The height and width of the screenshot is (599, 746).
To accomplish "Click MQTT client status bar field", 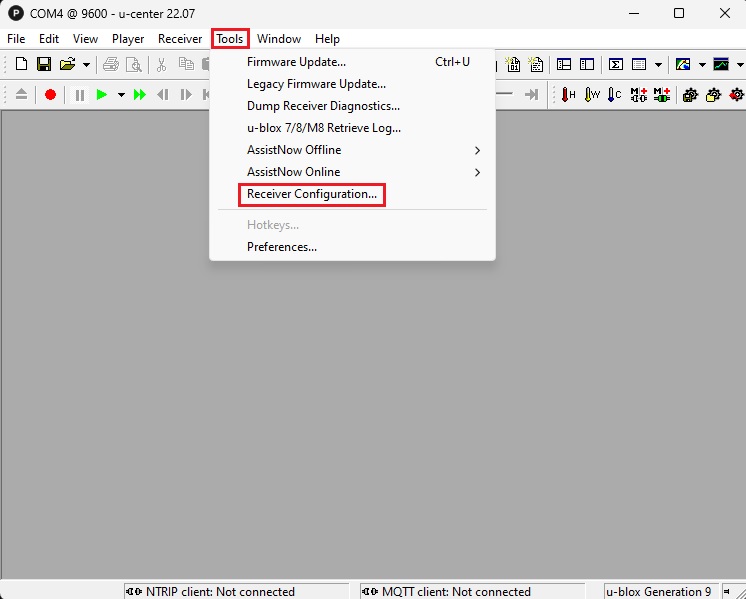I will coord(472,591).
